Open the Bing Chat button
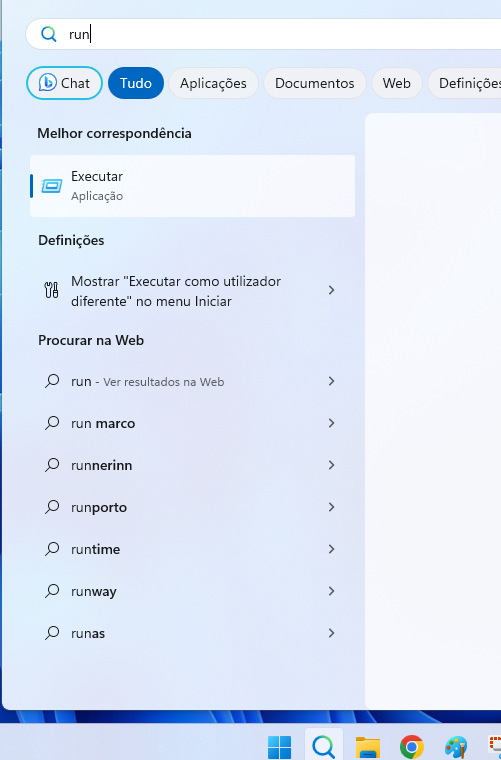This screenshot has width=501, height=760. click(x=64, y=83)
